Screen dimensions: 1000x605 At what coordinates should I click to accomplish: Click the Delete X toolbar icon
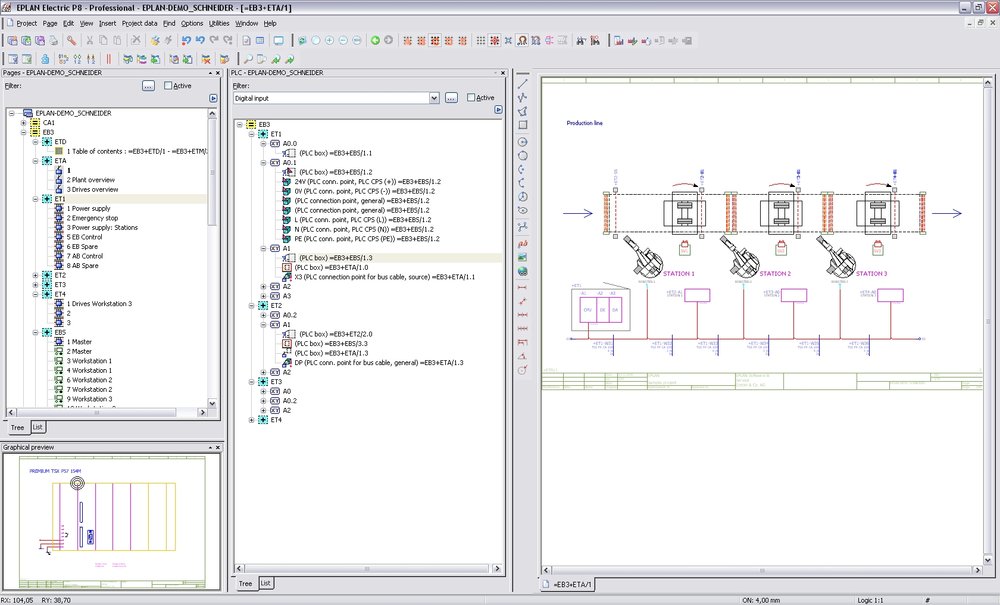(135, 41)
